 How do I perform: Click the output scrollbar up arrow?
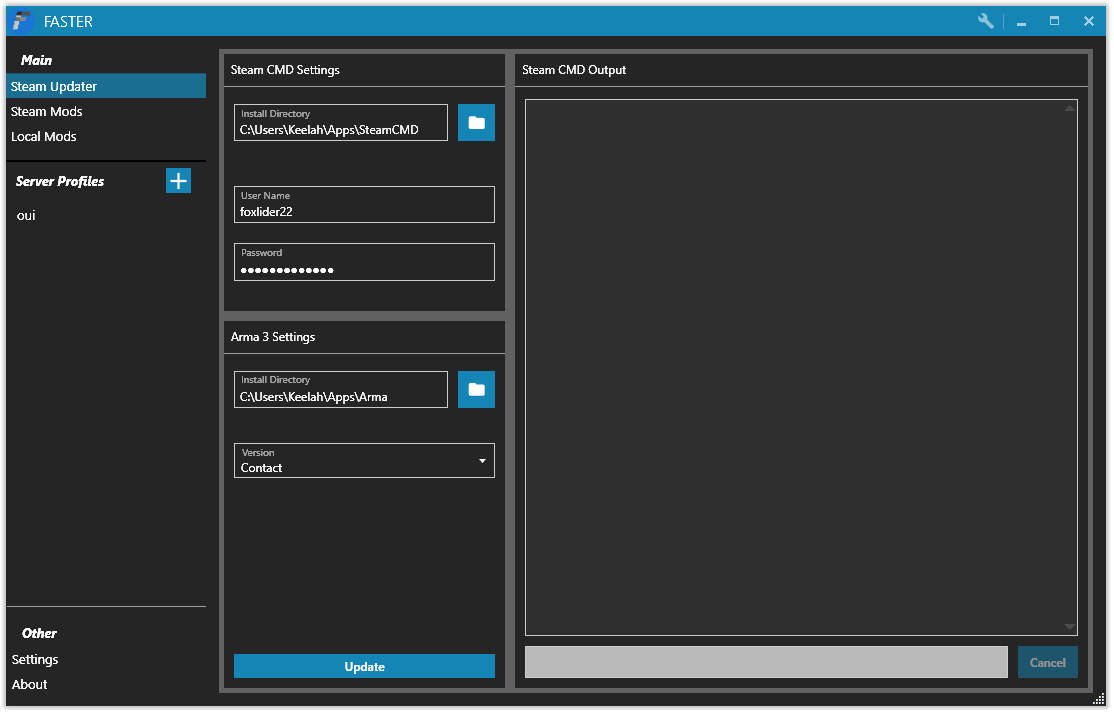(1069, 108)
